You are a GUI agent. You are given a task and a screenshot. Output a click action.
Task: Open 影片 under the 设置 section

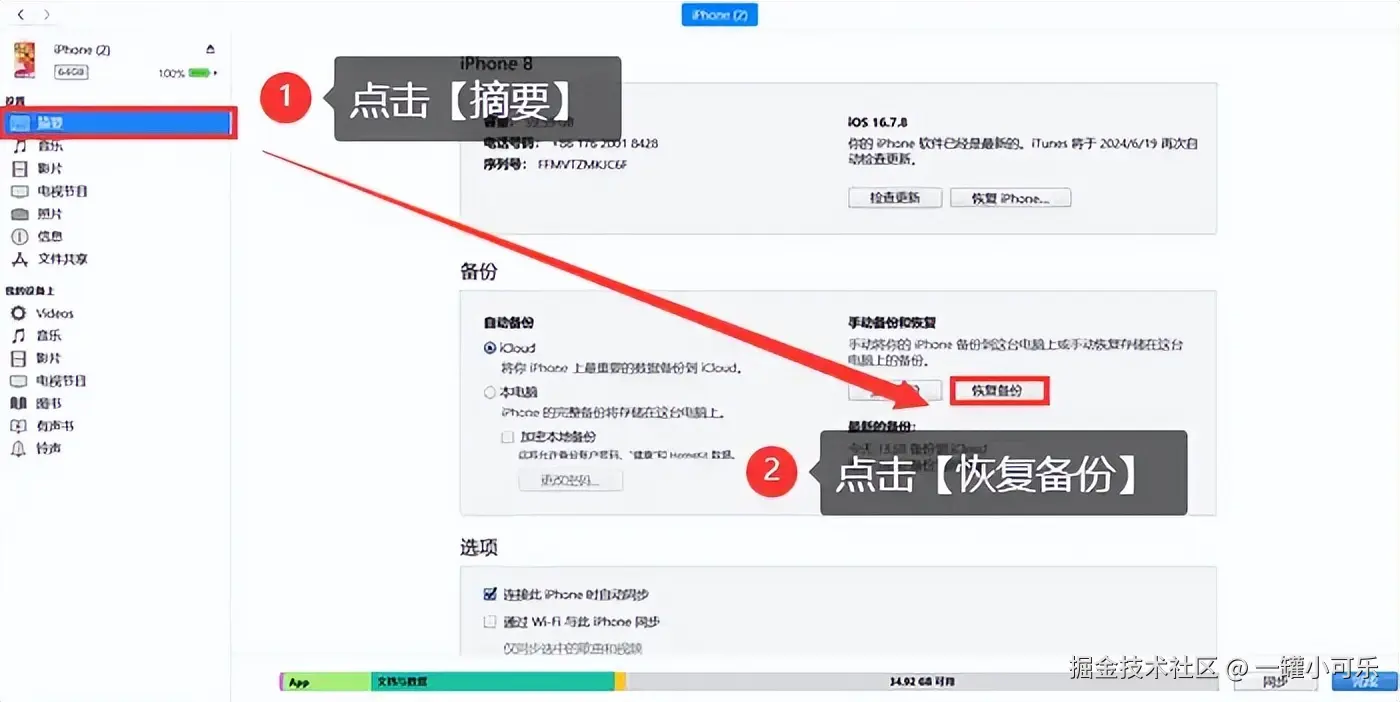pyautogui.click(x=50, y=169)
